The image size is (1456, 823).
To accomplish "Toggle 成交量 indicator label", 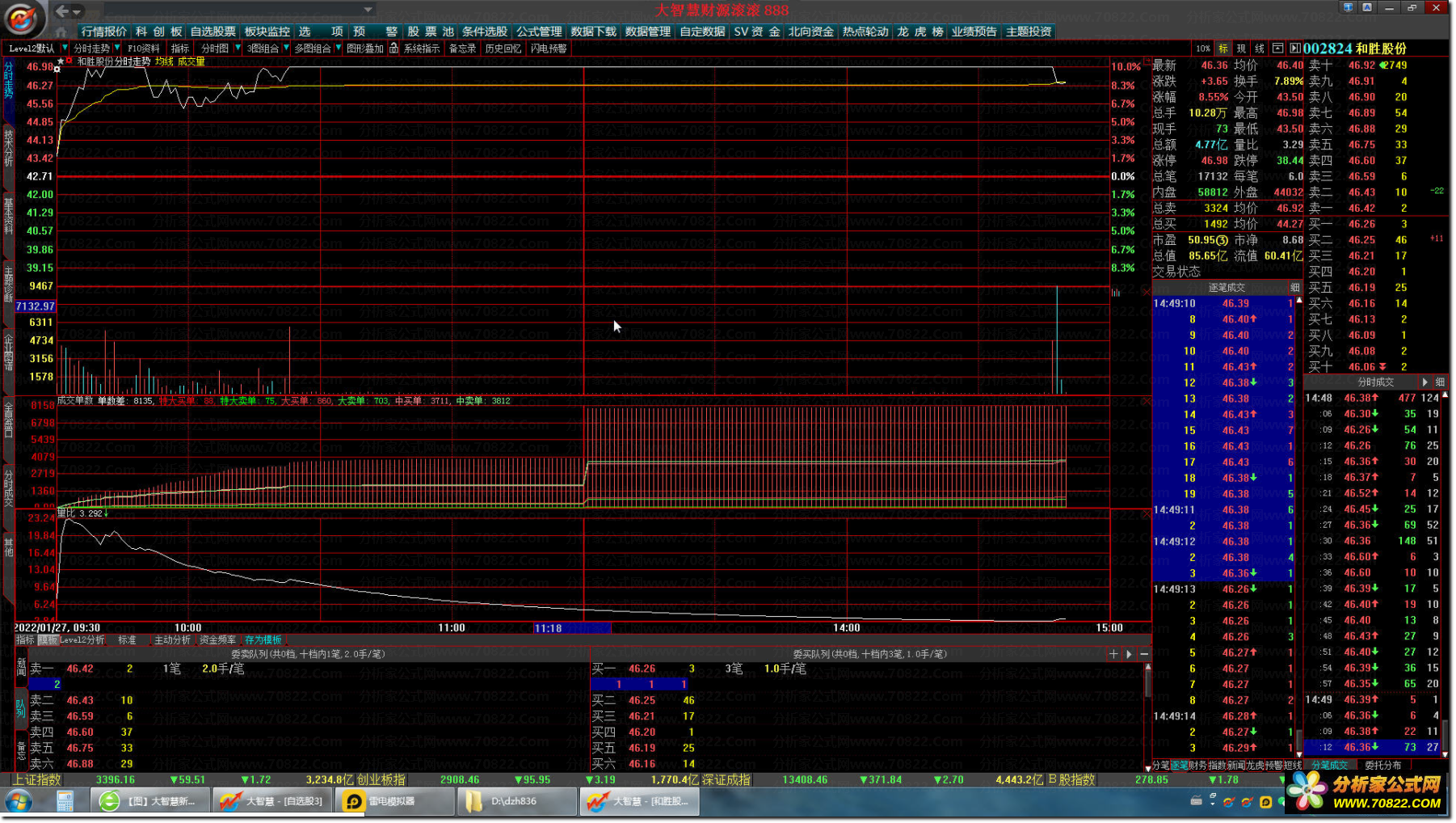I will click(x=191, y=61).
